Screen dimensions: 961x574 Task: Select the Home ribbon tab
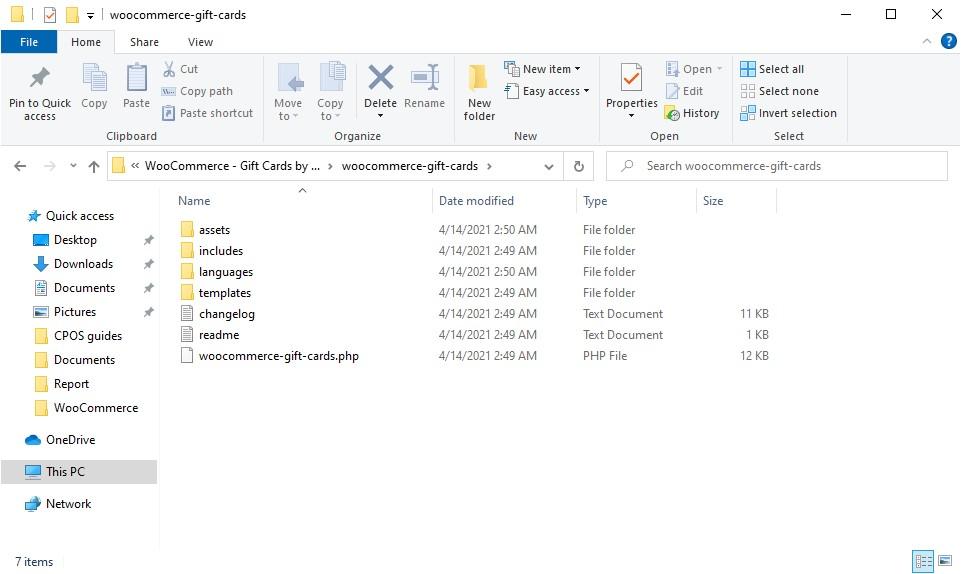[x=86, y=42]
